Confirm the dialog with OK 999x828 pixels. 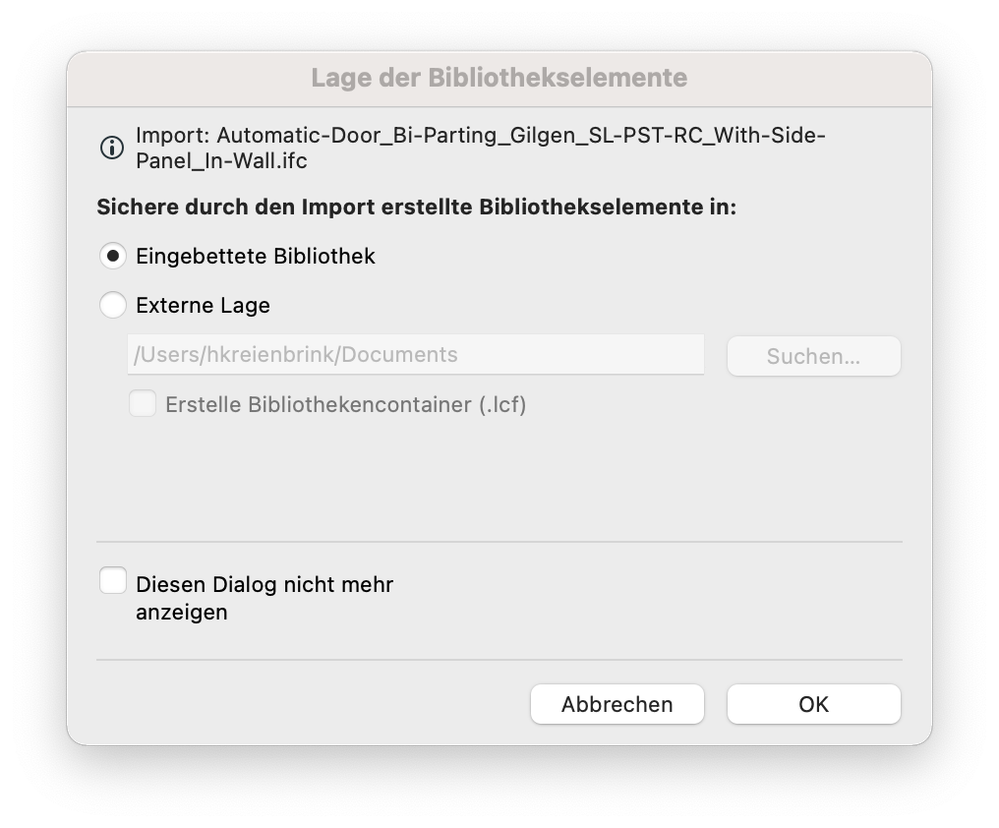point(814,704)
